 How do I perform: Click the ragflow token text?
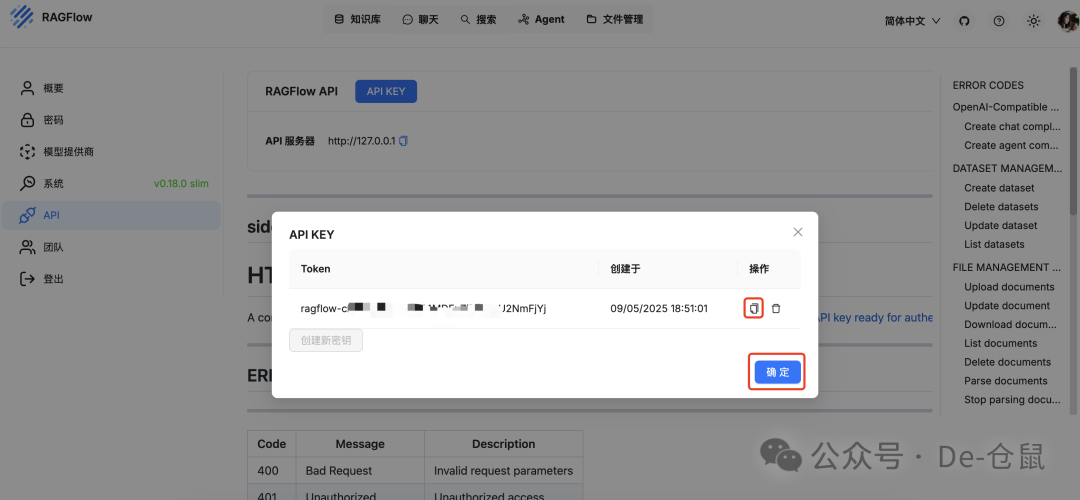point(423,309)
